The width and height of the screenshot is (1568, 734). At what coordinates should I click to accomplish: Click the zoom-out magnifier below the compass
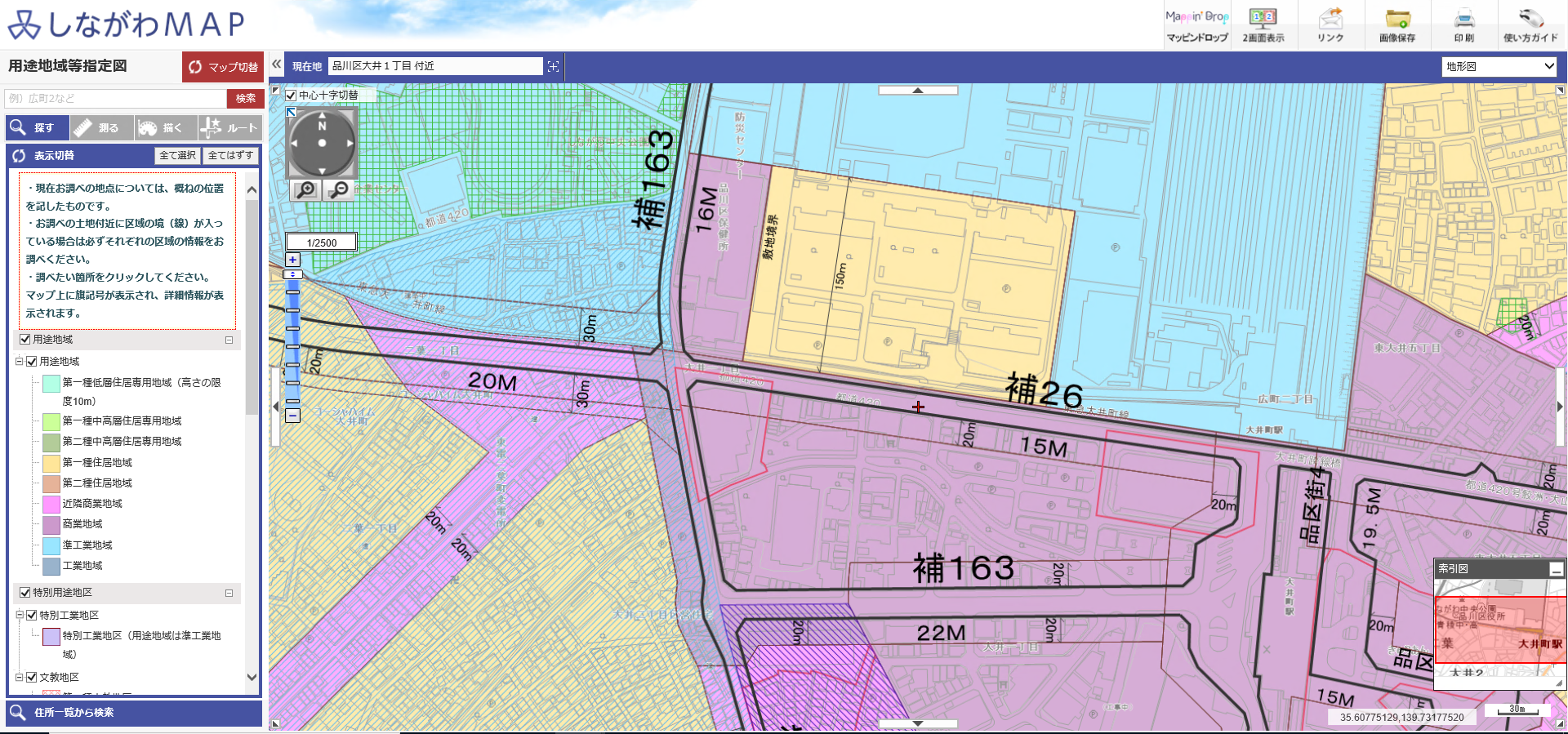click(x=338, y=190)
